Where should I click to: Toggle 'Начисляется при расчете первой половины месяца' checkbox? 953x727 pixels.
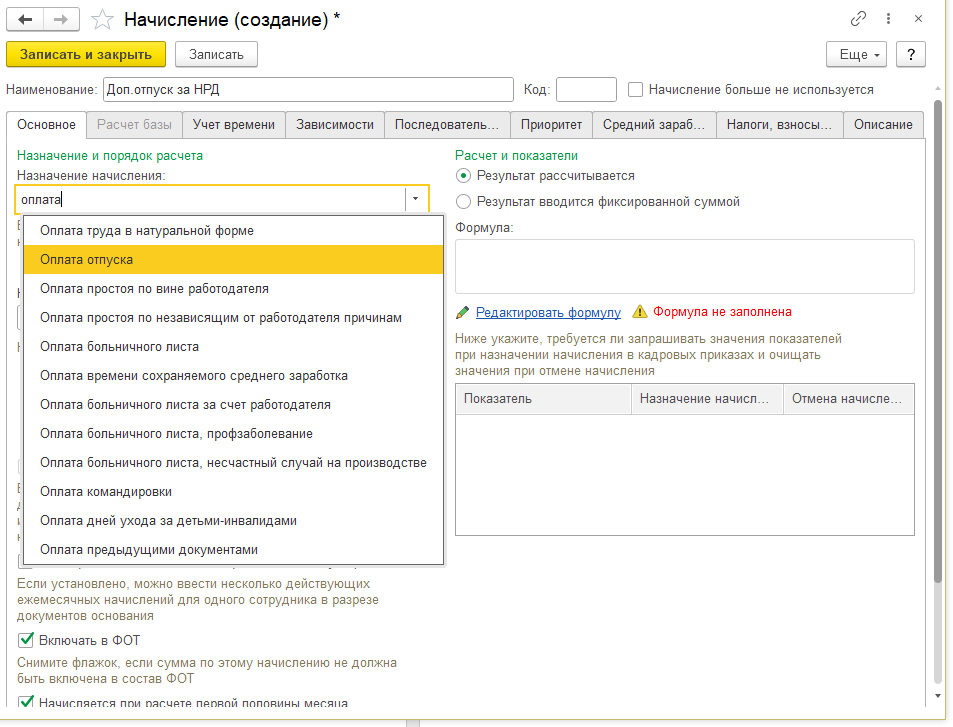(26, 702)
